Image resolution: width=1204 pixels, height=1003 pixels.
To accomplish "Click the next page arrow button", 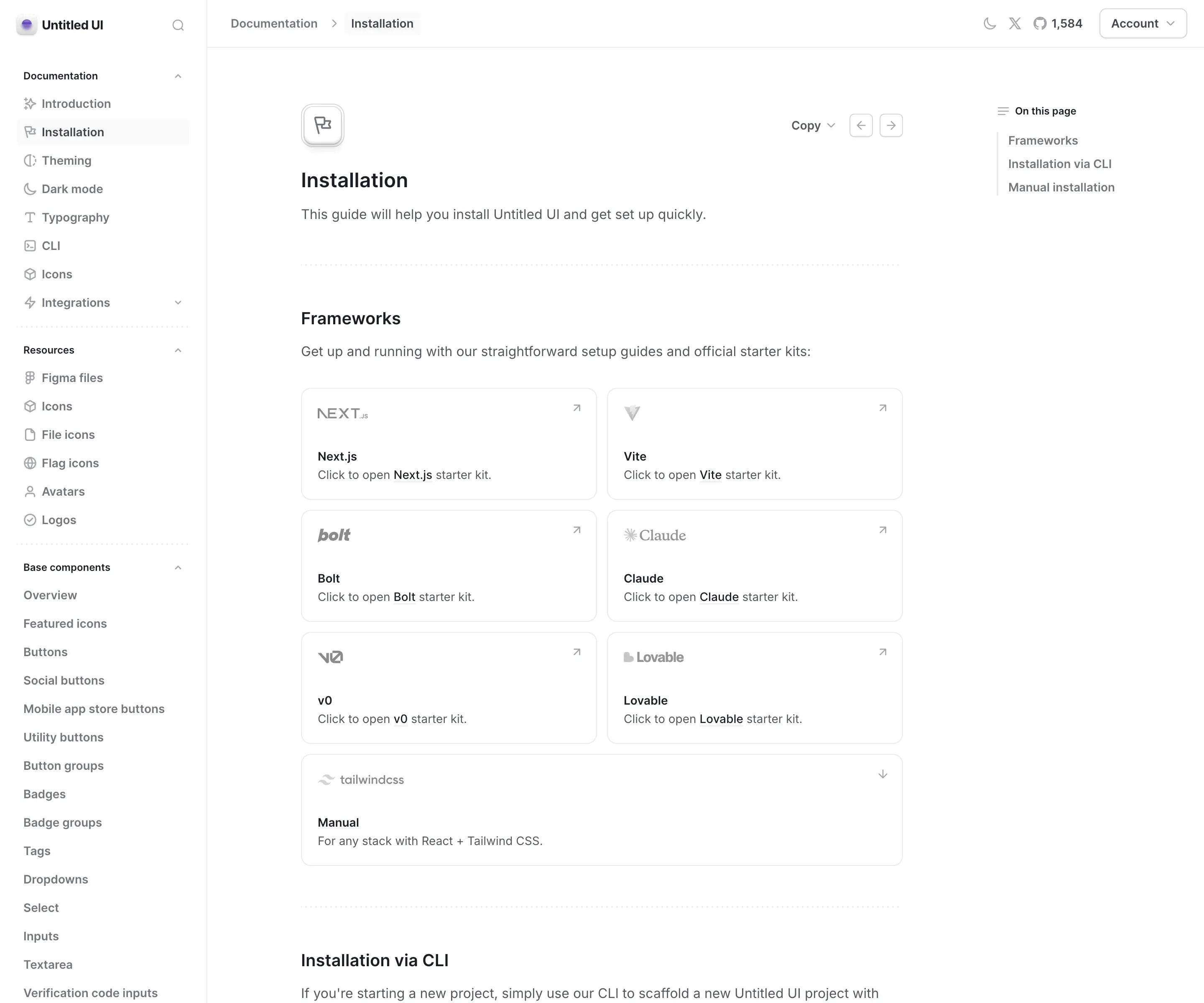I will pyautogui.click(x=891, y=125).
